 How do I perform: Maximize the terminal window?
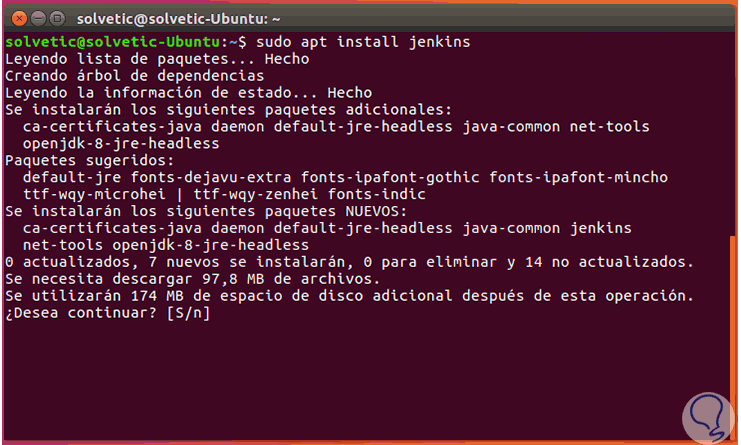(x=57, y=19)
